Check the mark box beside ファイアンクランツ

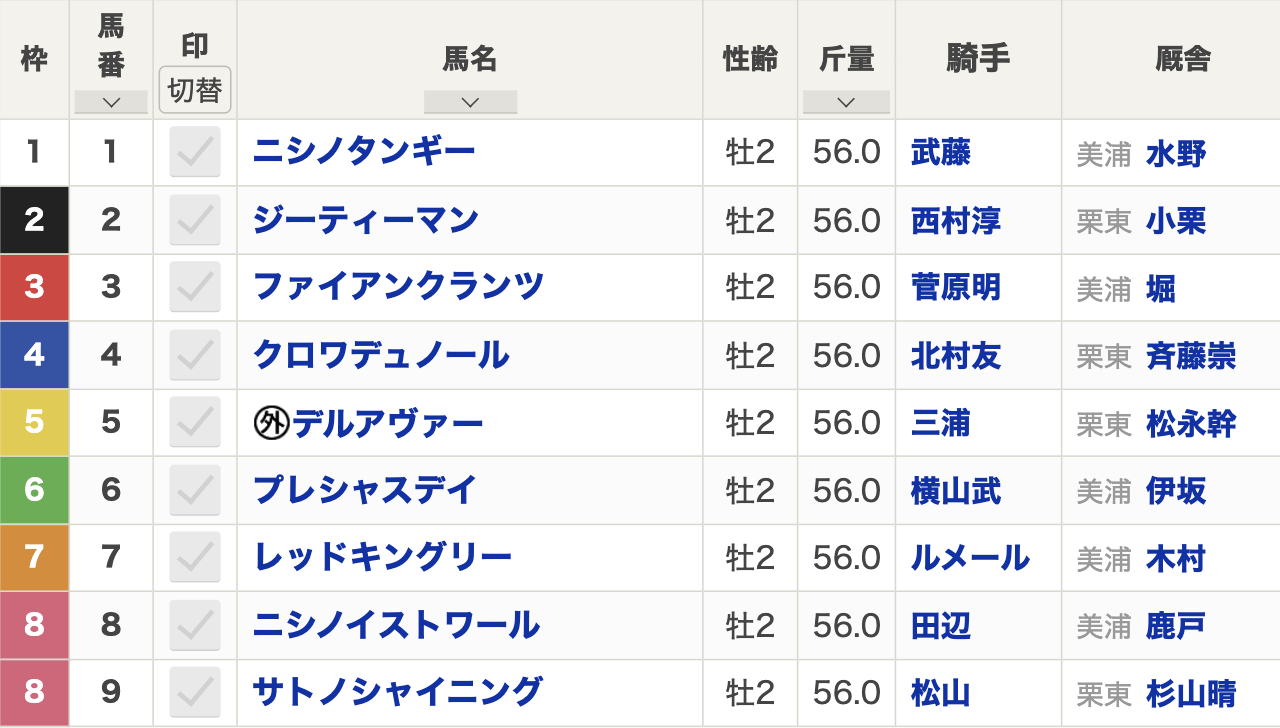[195, 288]
